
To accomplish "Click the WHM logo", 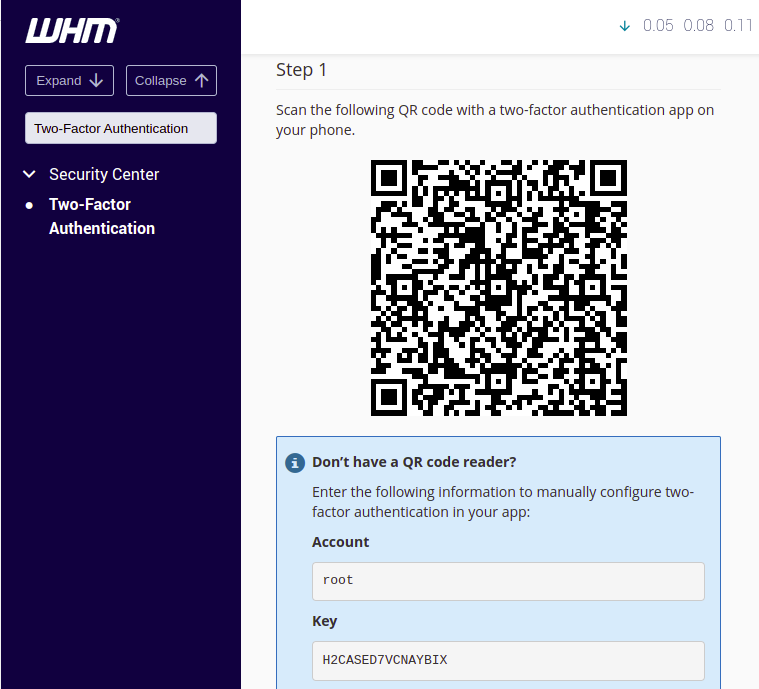I will [72, 31].
